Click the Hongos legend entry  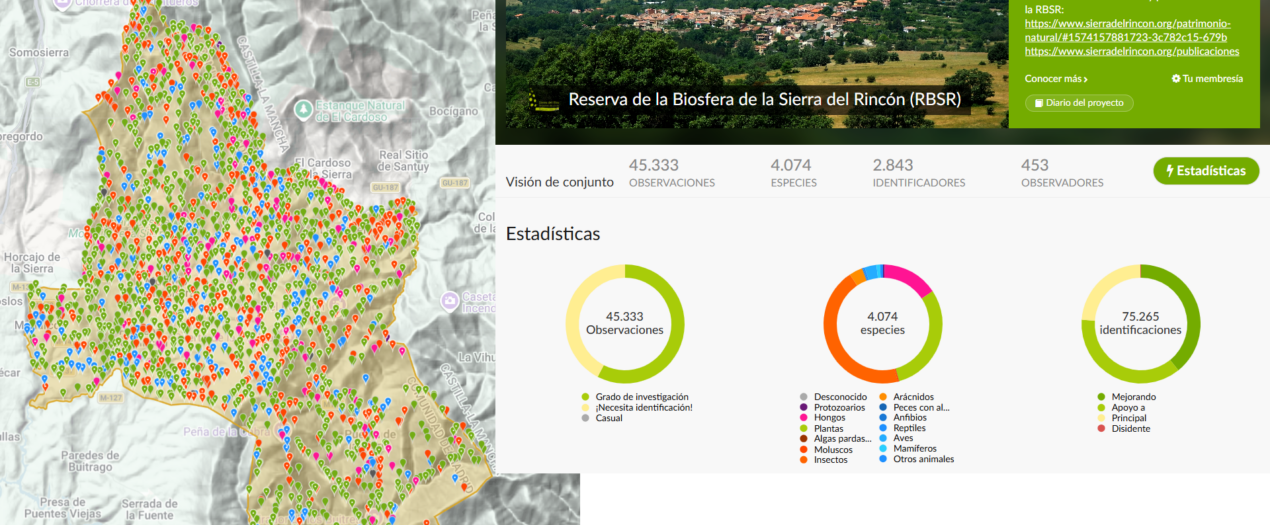[x=821, y=418]
